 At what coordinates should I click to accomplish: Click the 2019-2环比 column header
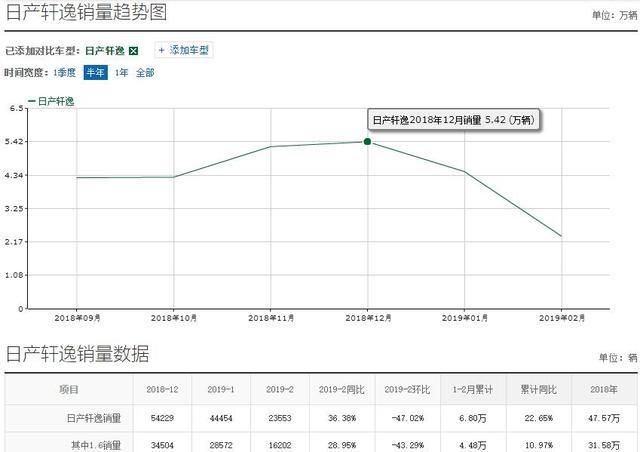click(x=407, y=389)
